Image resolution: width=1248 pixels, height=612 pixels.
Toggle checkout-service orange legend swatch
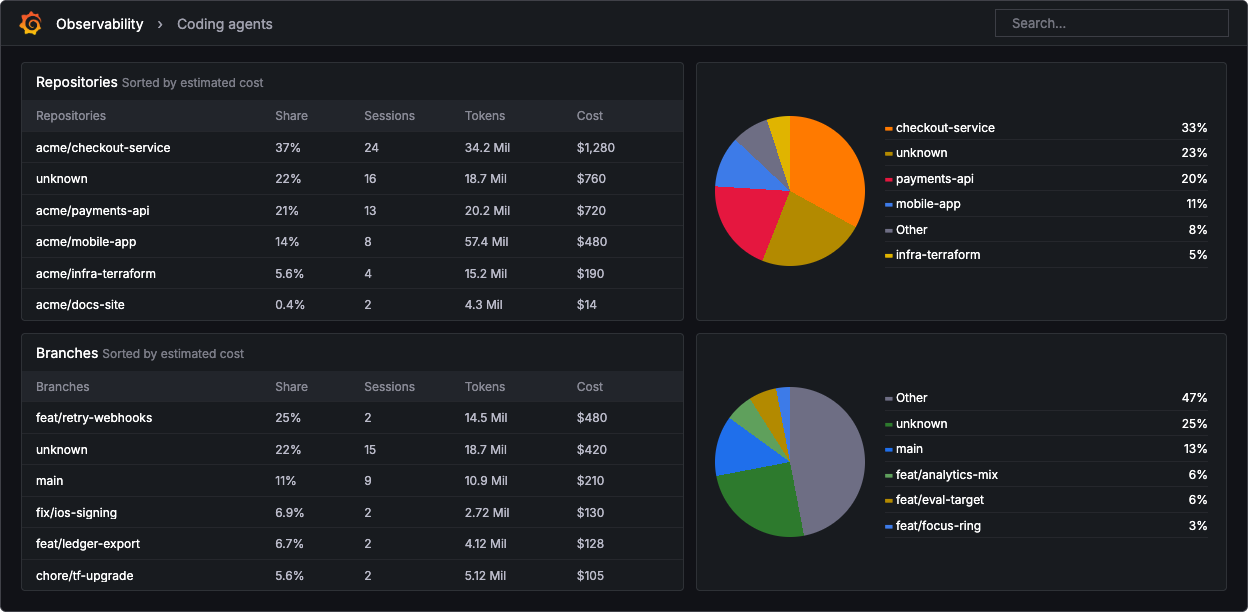point(889,128)
